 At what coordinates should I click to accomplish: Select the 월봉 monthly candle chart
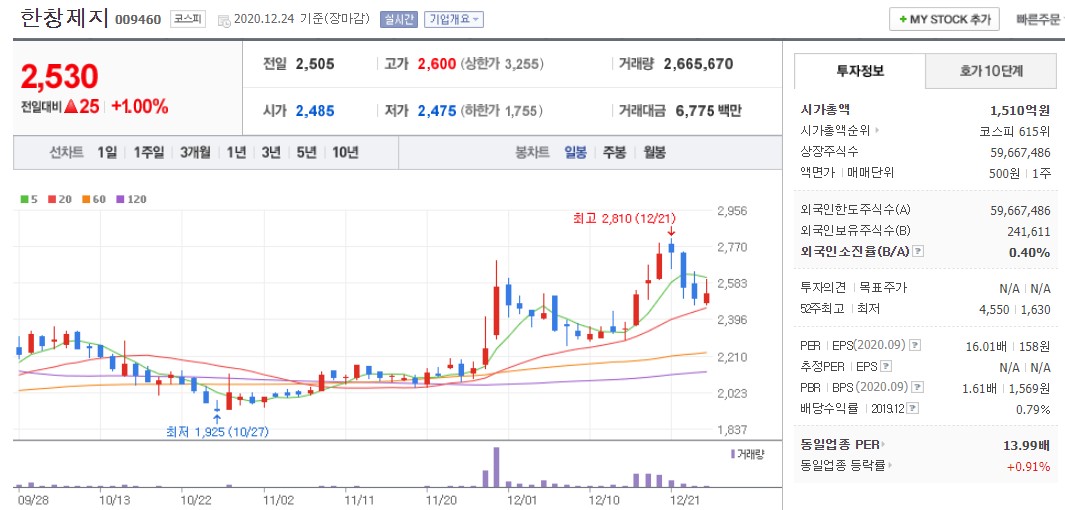tap(654, 153)
